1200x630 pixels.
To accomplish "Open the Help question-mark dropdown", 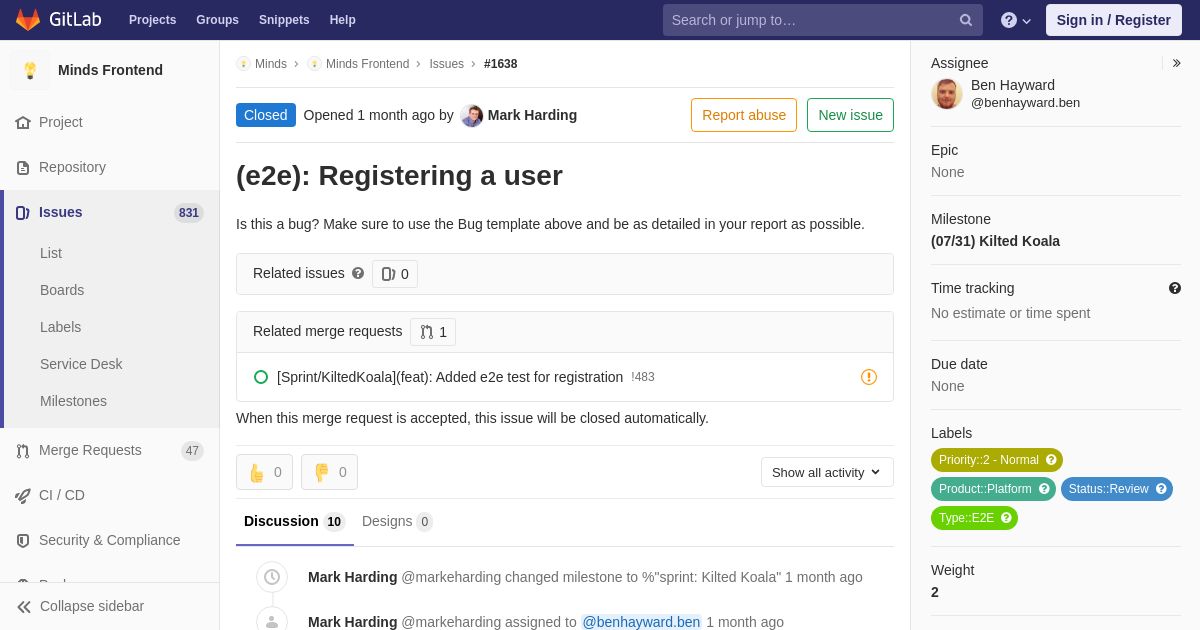I will [x=1016, y=20].
